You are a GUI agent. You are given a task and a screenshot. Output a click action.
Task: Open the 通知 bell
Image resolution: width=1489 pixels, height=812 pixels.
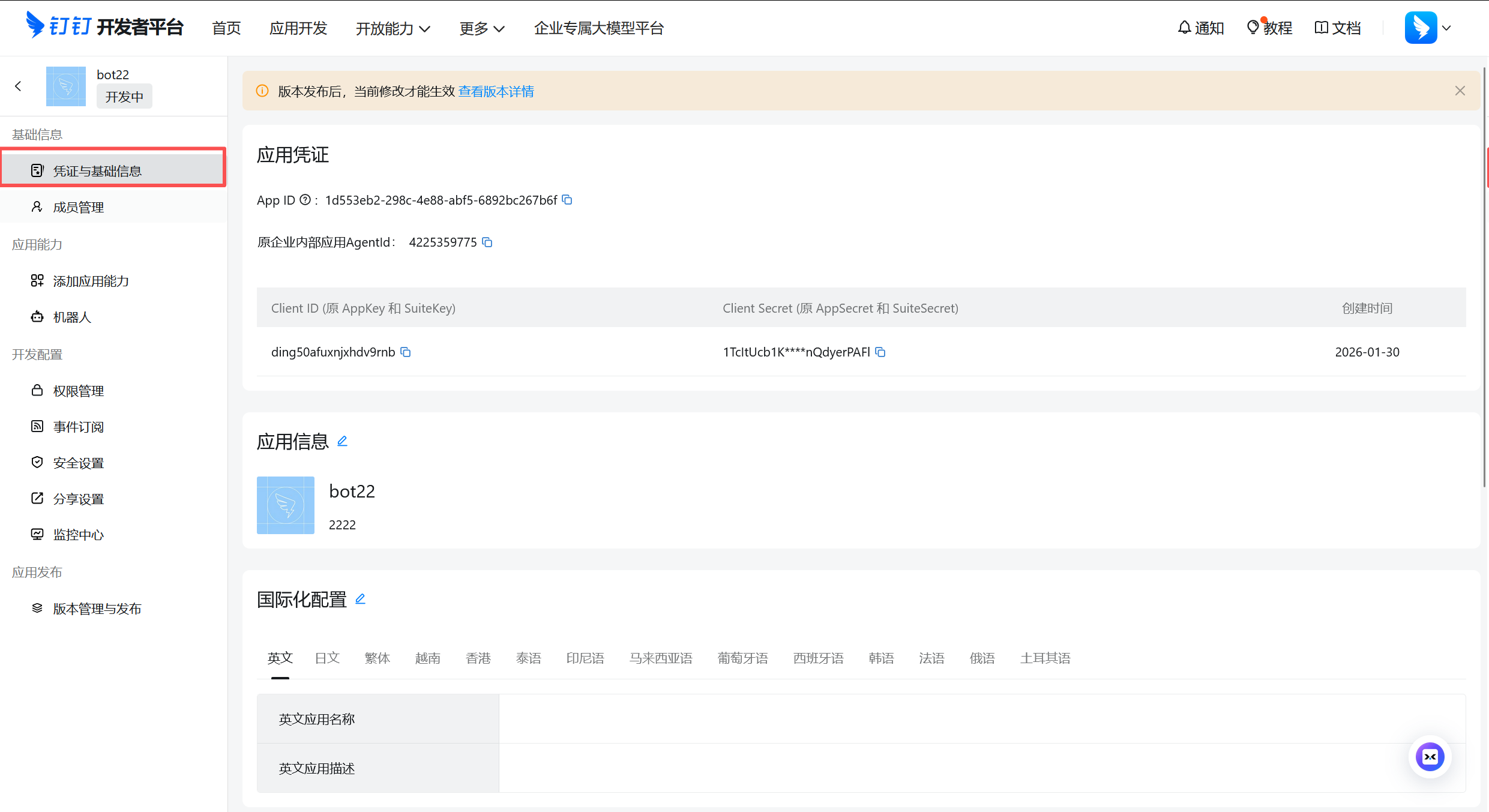[1200, 28]
